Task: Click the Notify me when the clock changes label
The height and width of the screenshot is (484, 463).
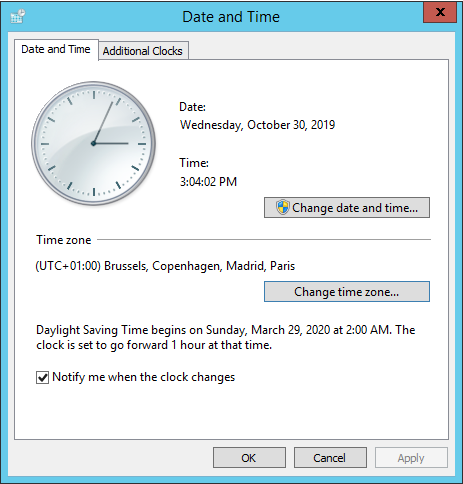Action: point(144,377)
